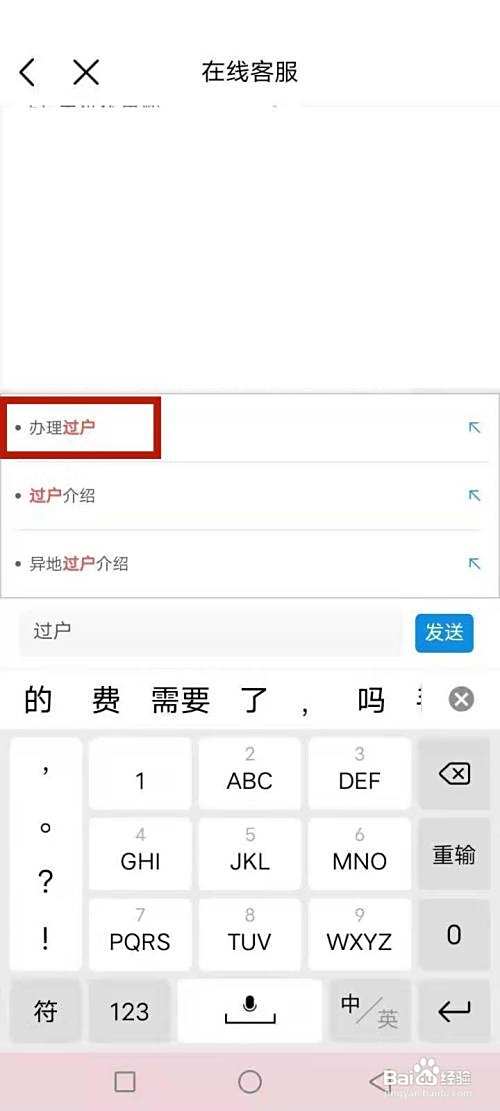
Task: Activate voice input microphone space key
Action: click(249, 1011)
